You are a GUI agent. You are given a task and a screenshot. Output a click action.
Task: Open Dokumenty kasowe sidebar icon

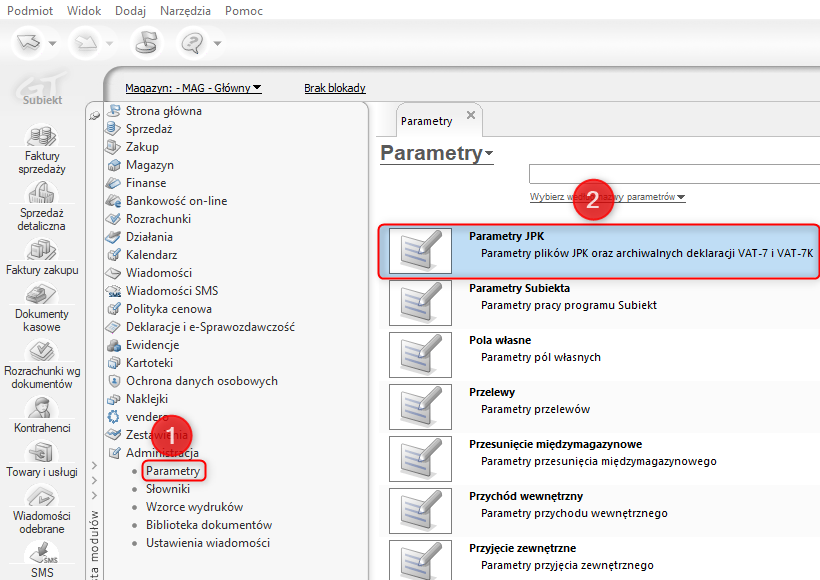pos(43,295)
